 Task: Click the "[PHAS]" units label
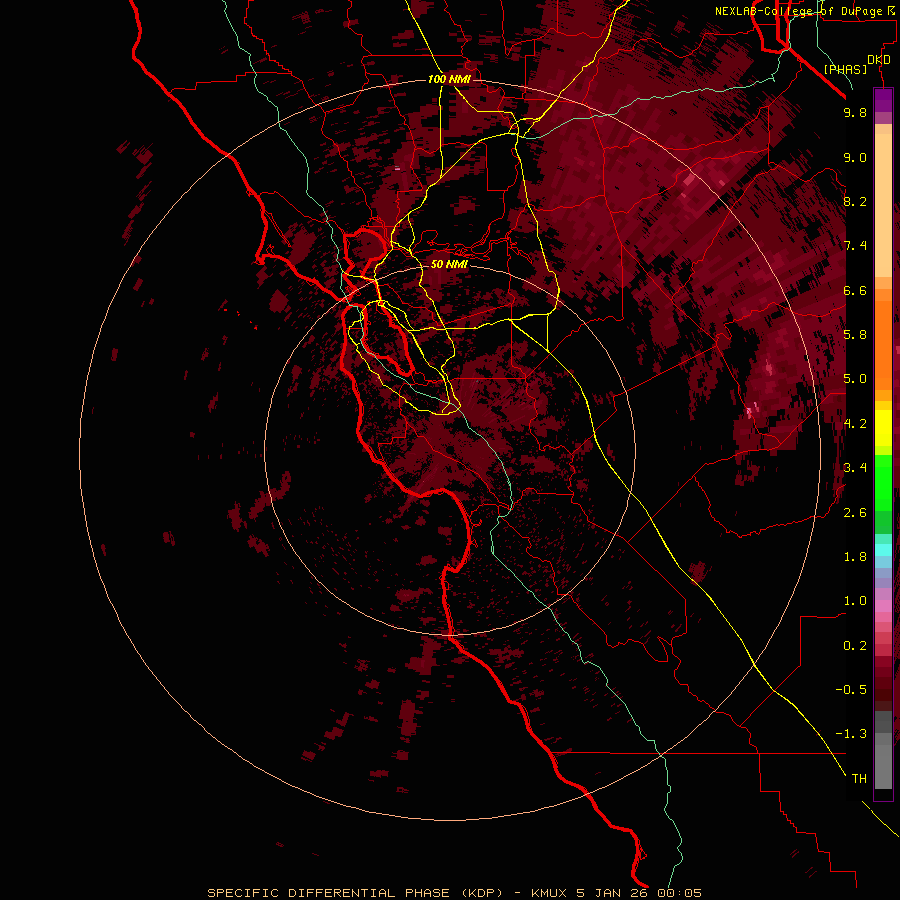(x=845, y=69)
